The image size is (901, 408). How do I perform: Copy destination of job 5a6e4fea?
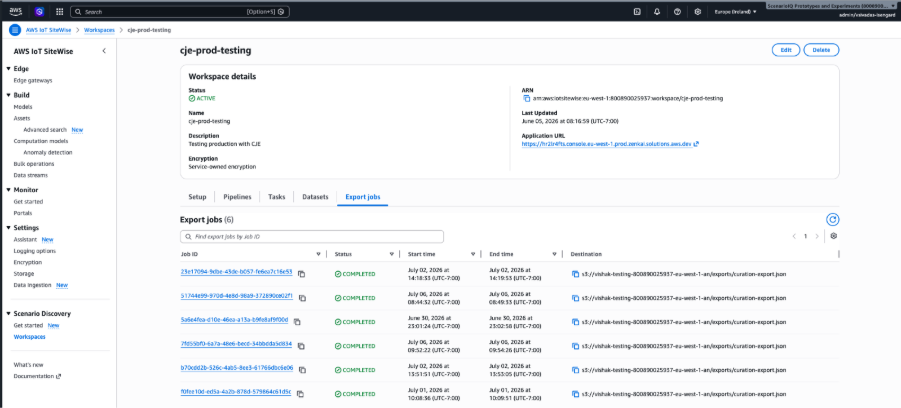[x=575, y=322]
